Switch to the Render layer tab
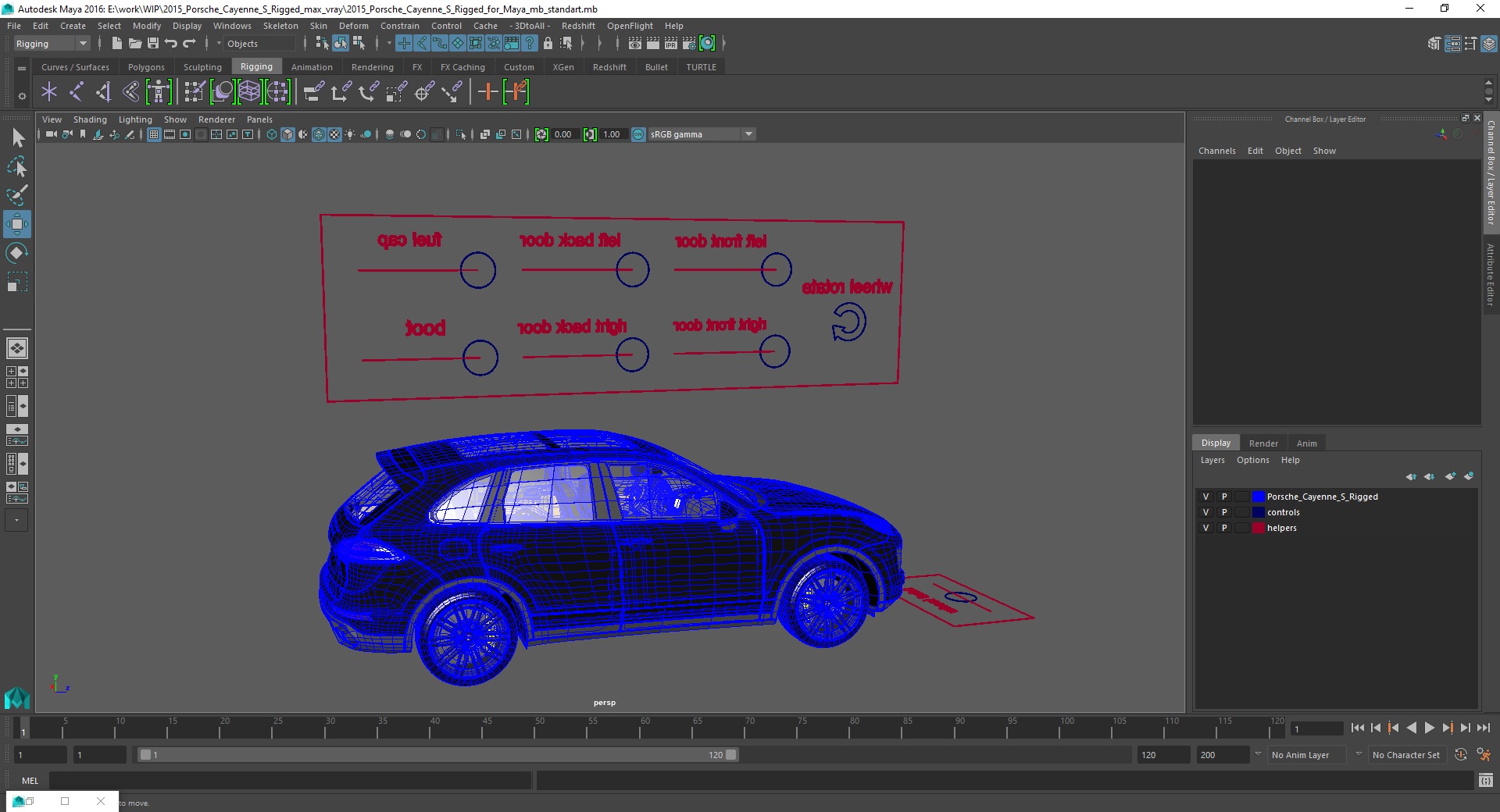1500x812 pixels. [1263, 443]
